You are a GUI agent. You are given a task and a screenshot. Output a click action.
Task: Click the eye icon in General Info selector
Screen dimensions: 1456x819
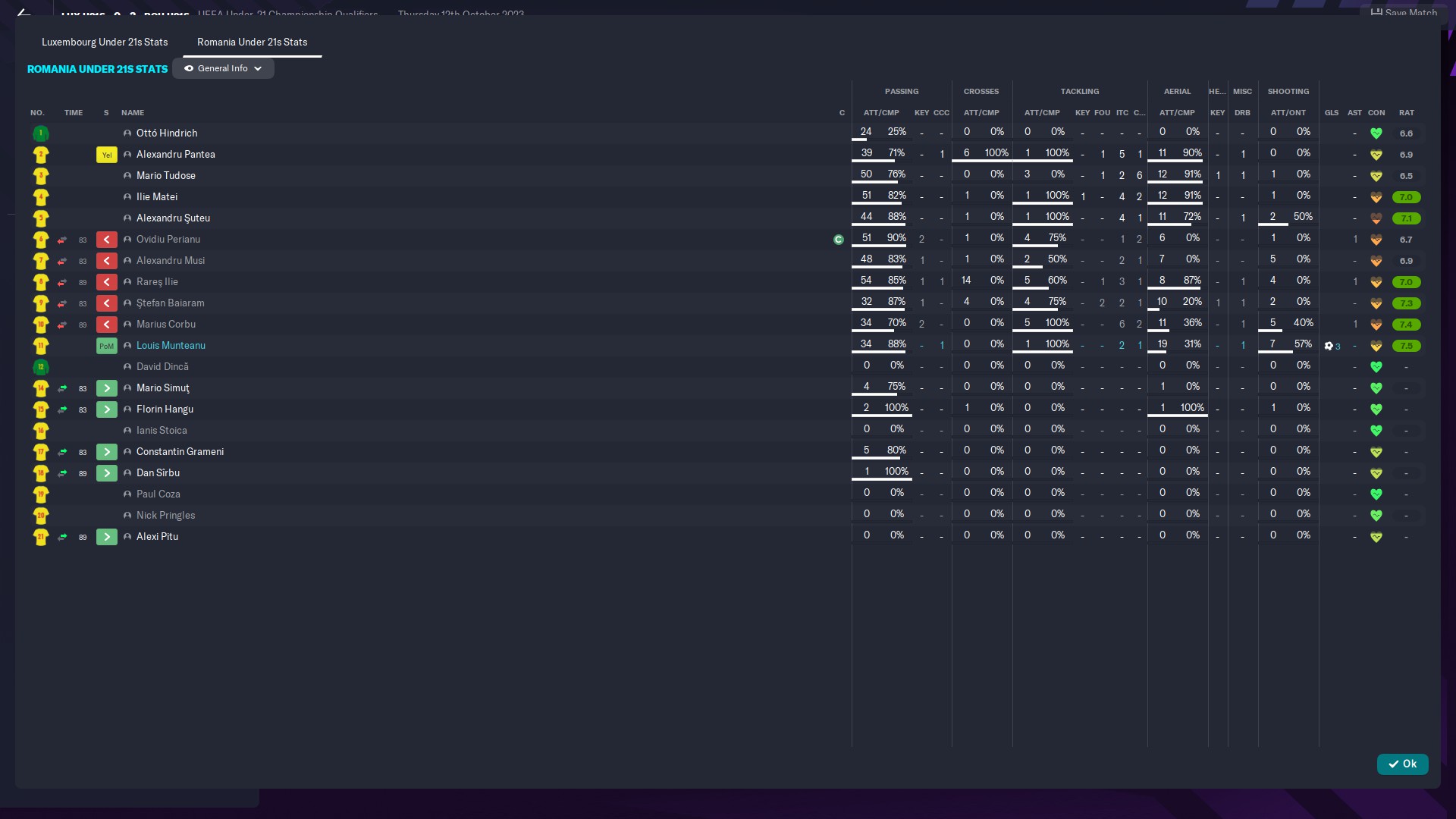[189, 68]
